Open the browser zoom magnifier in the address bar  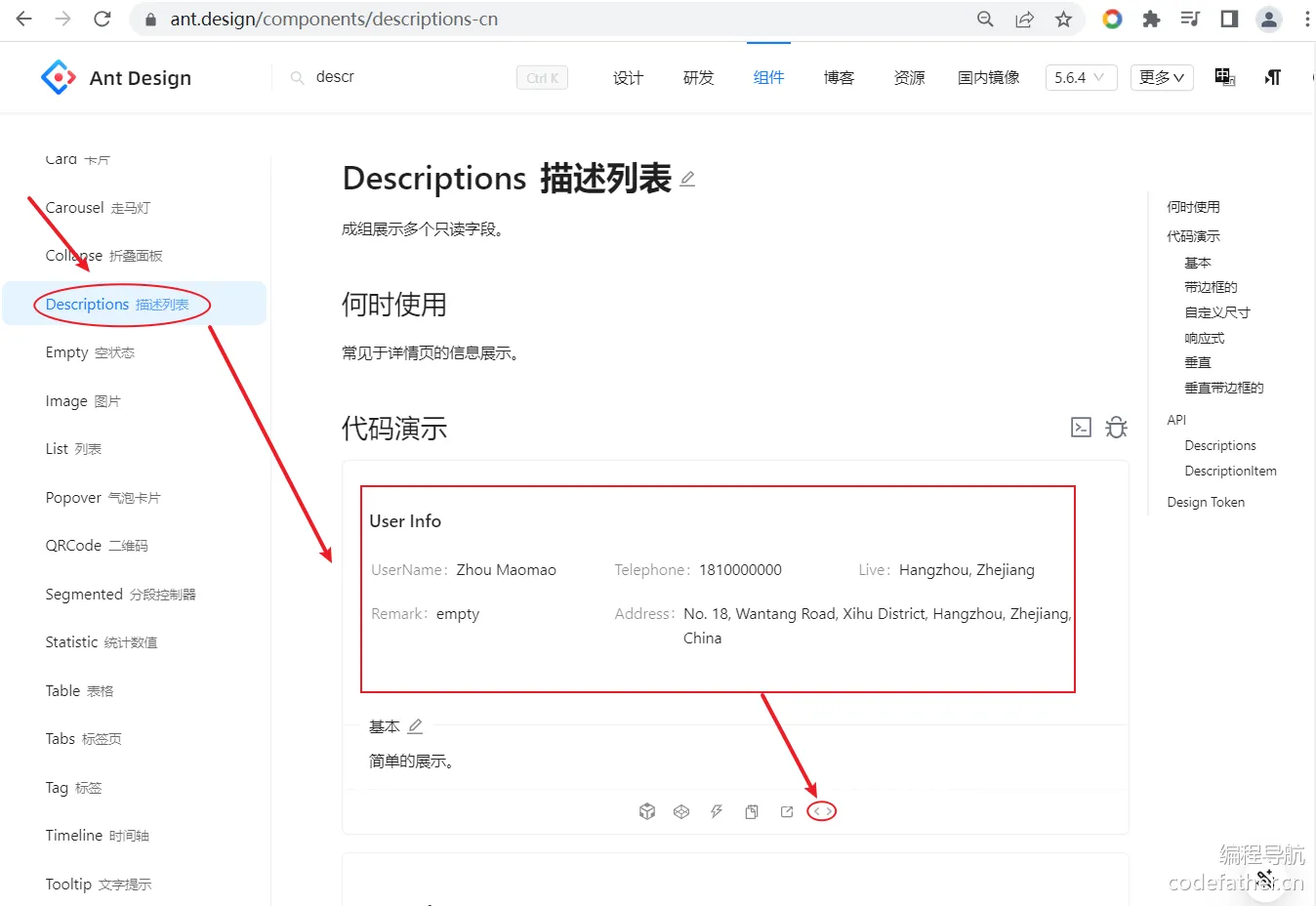(985, 20)
